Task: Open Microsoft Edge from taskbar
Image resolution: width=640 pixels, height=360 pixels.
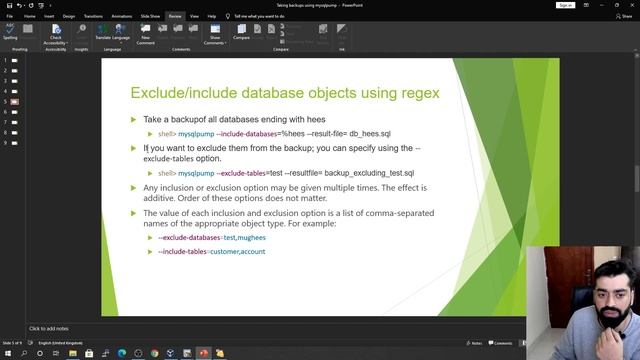Action: point(122,353)
